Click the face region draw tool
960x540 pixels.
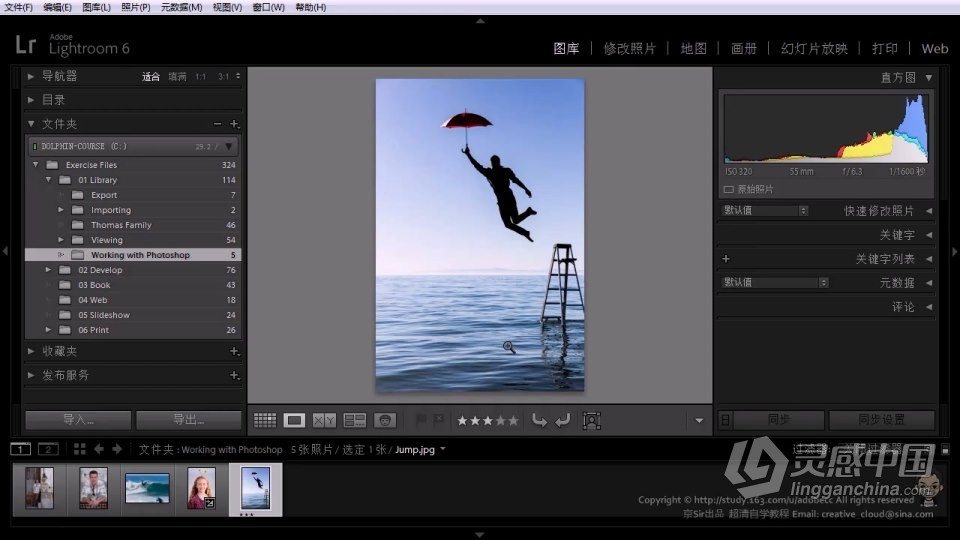(591, 420)
